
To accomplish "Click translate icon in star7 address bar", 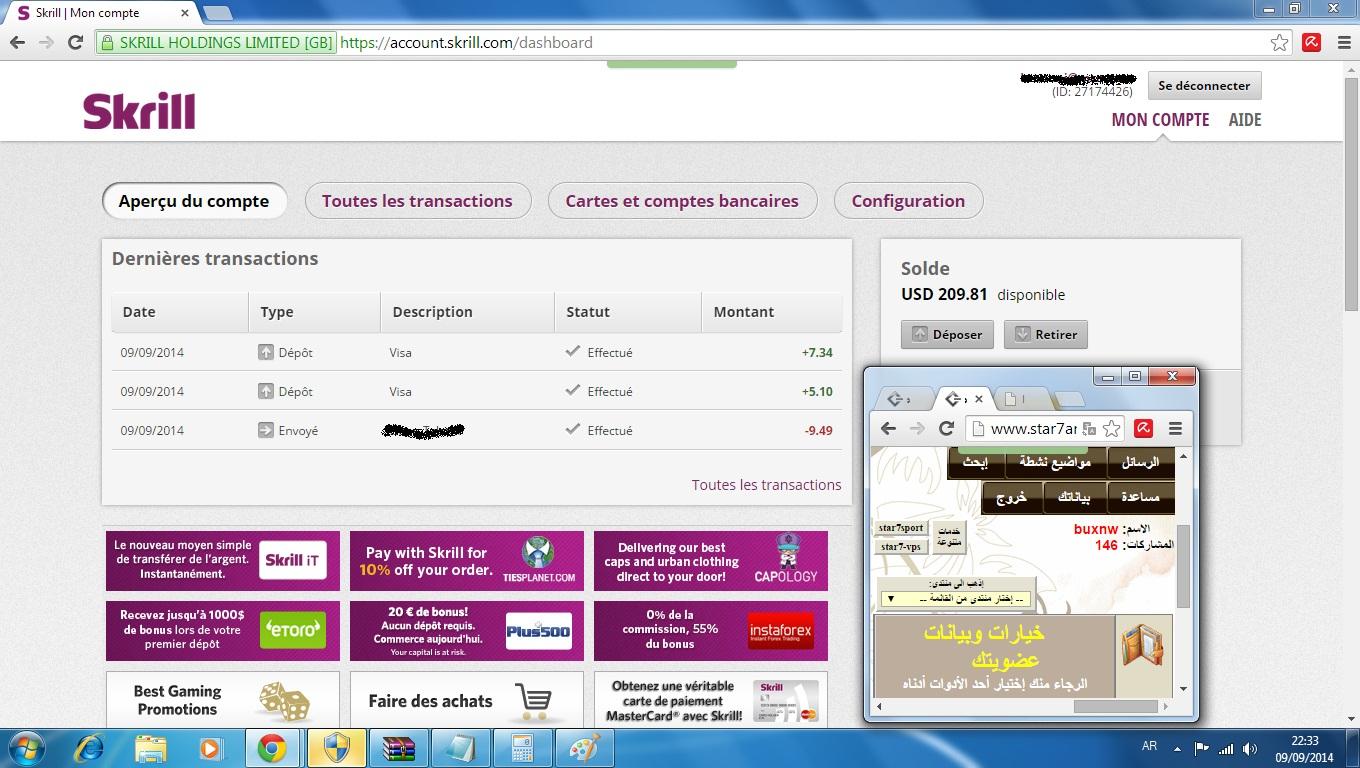I will pyautogui.click(x=1089, y=429).
